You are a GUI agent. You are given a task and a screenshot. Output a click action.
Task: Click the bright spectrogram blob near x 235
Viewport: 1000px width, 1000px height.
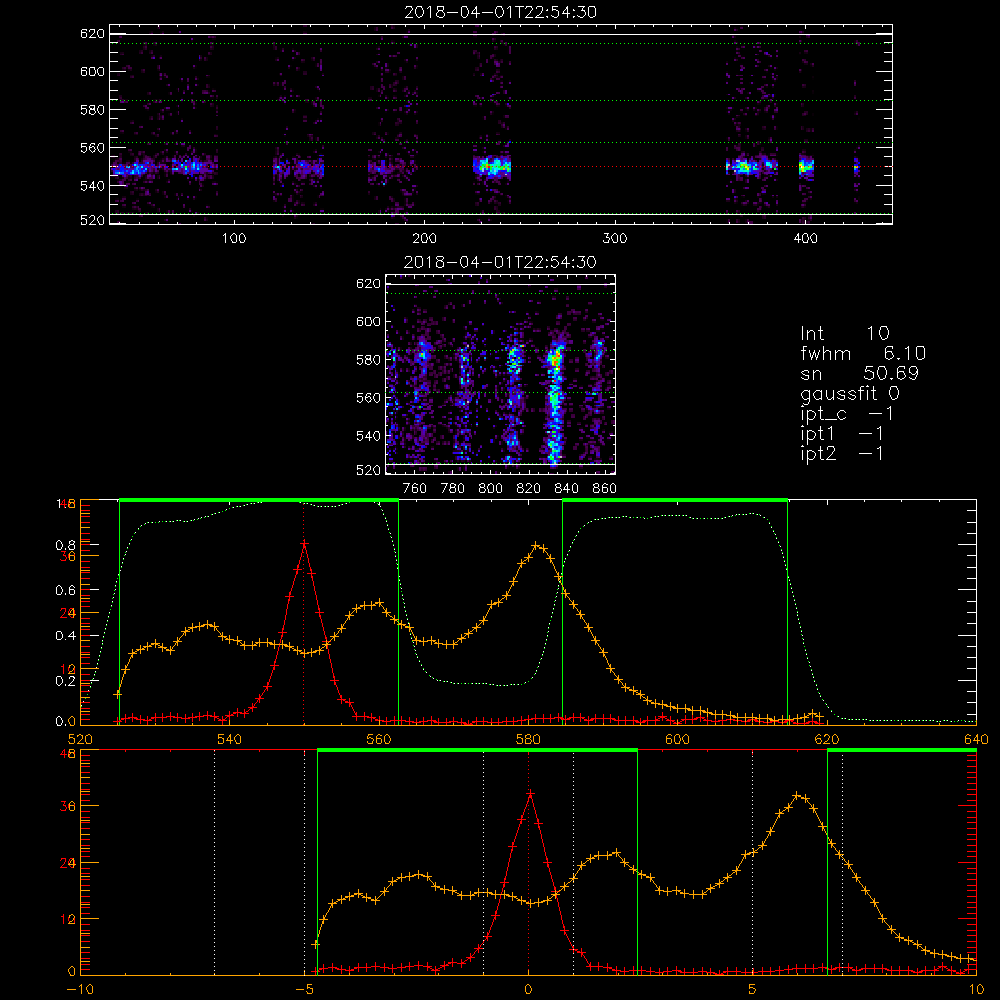[x=492, y=166]
